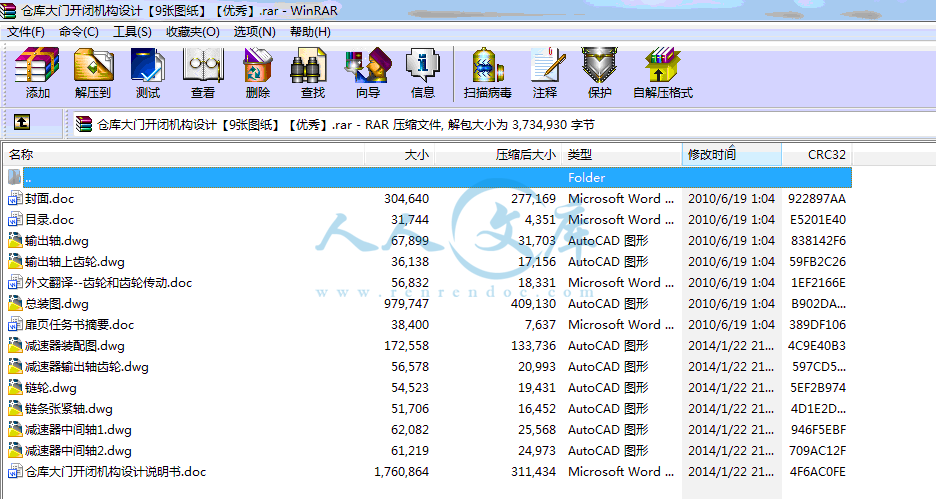
Task: Show archive 信息 (Info)
Action: (x=423, y=73)
